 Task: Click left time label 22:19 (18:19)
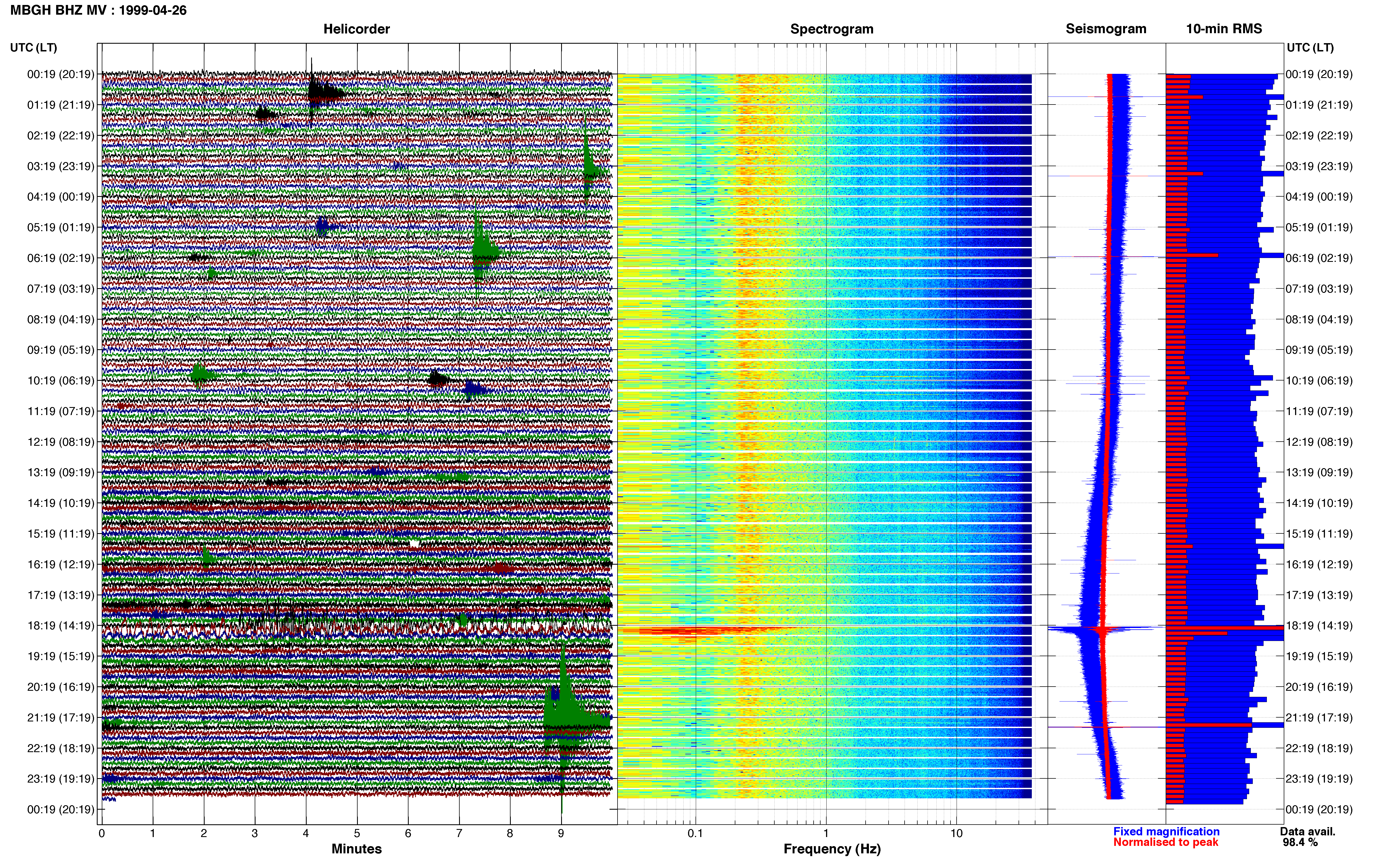click(x=60, y=748)
